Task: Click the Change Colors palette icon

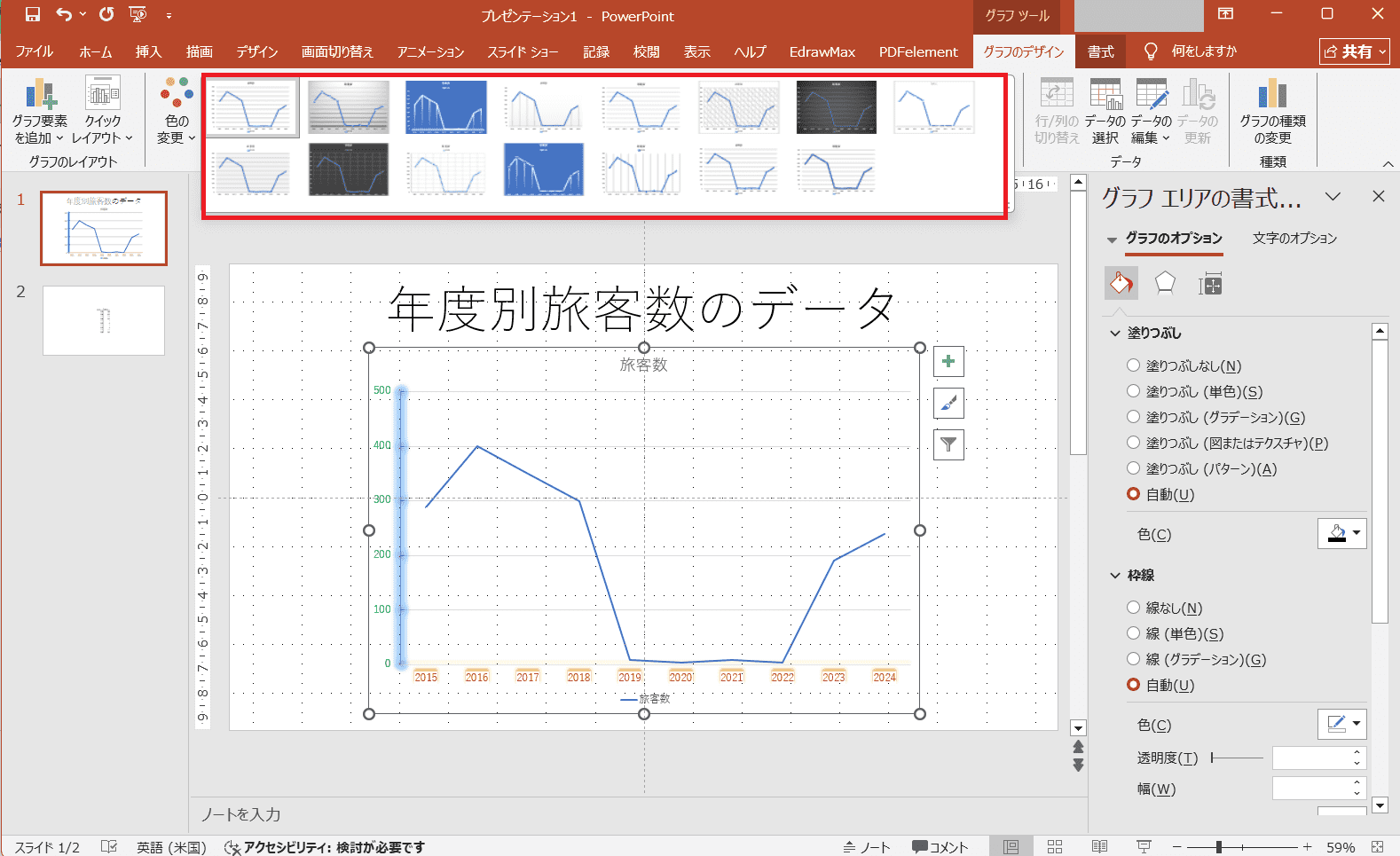Action: click(177, 93)
